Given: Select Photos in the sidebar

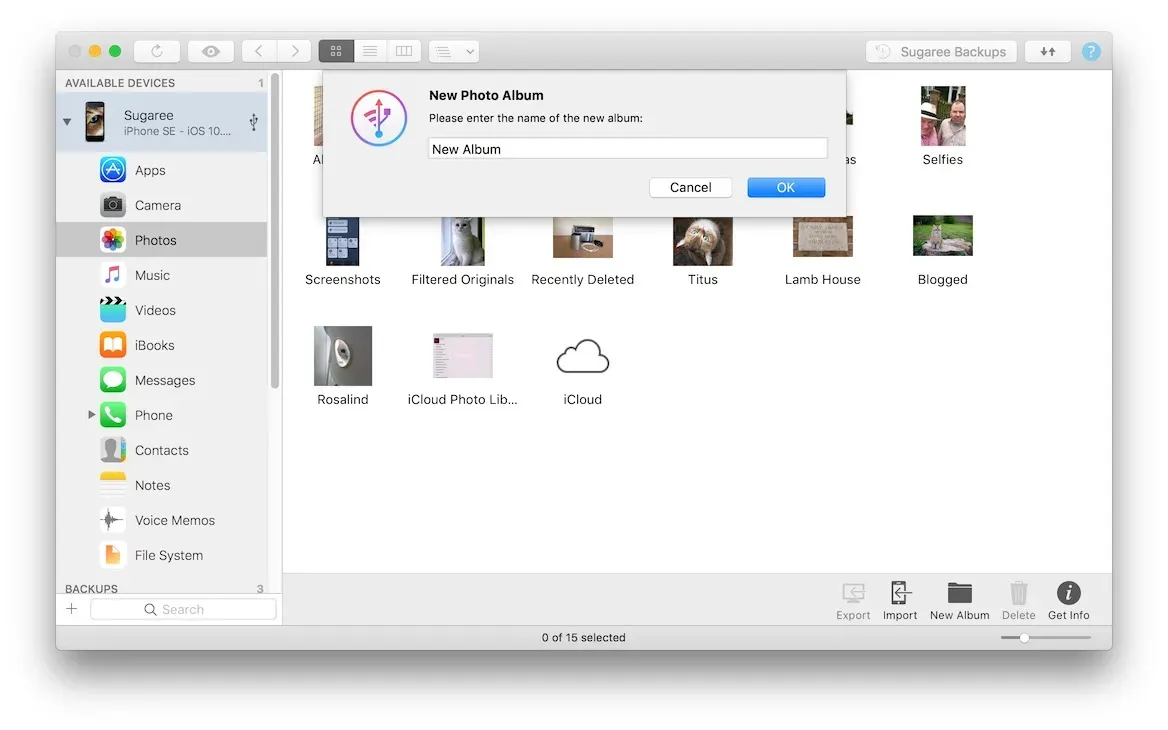Looking at the screenshot, I should click(155, 240).
